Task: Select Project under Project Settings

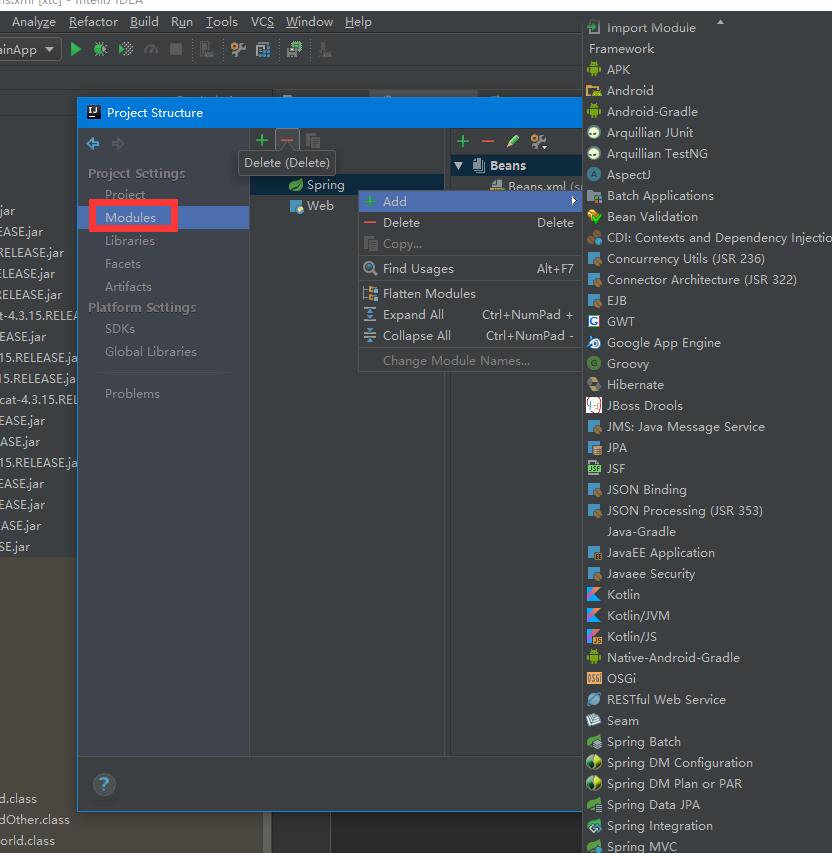Action: pos(125,195)
